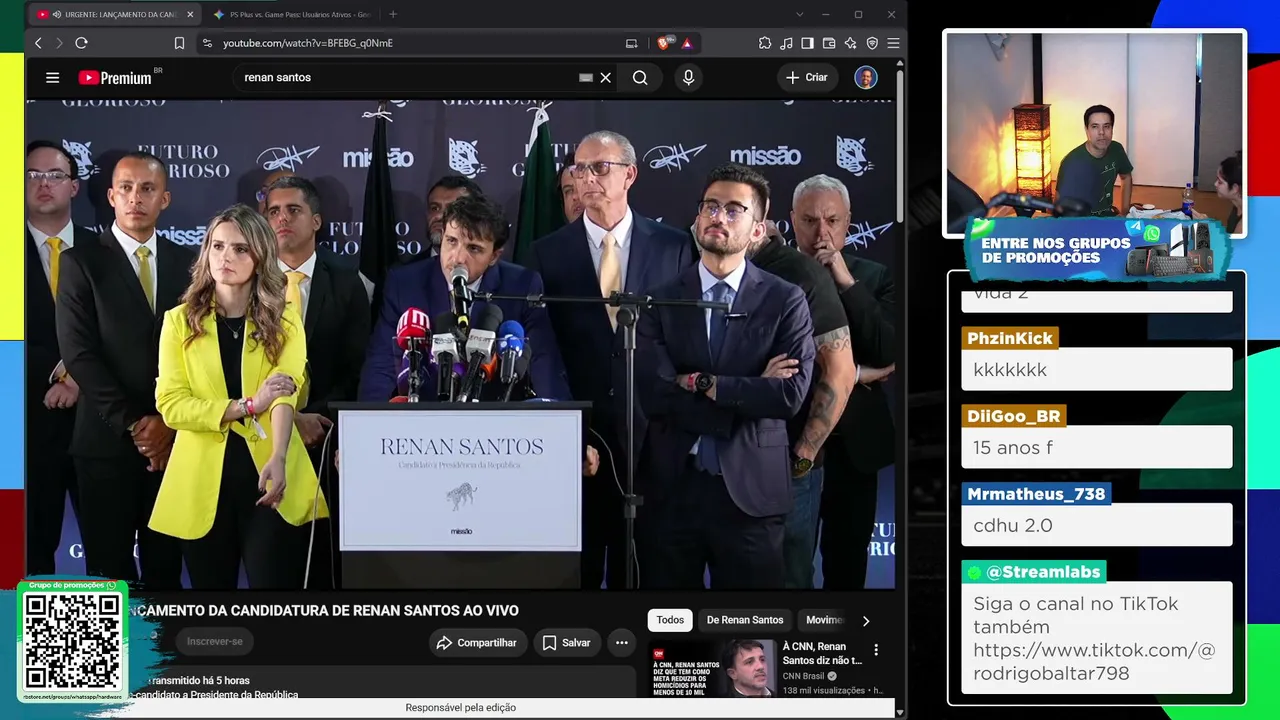Clear the 'renan santos' search query
1280x720 pixels.
[x=605, y=77]
